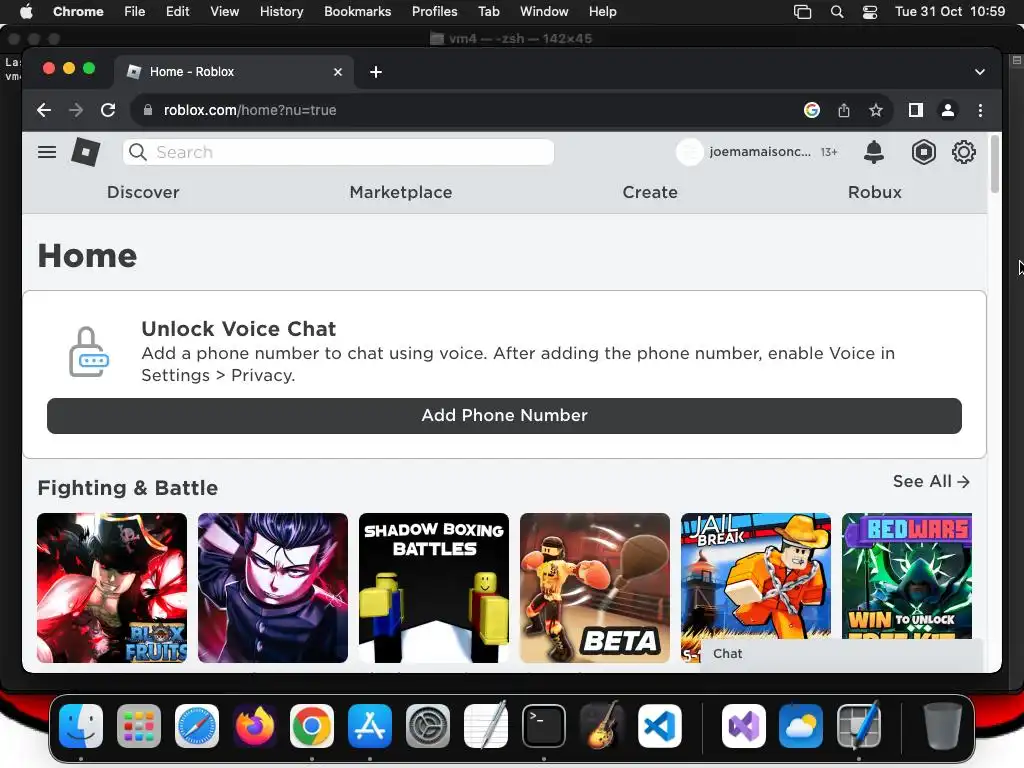The height and width of the screenshot is (768, 1024).
Task: Click the Add Phone Number button
Action: [504, 415]
